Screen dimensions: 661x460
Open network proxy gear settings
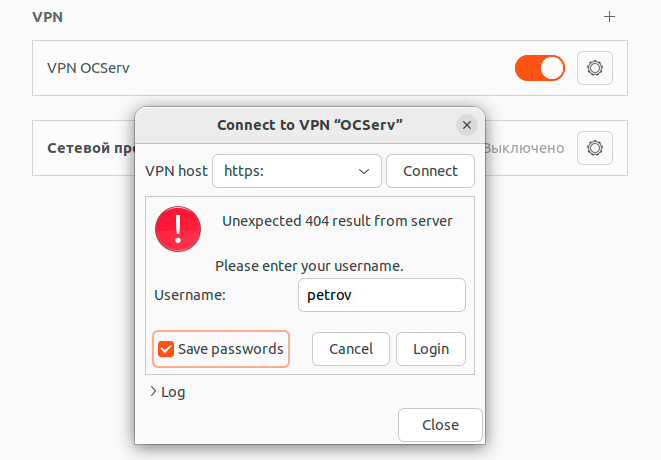pyautogui.click(x=595, y=148)
